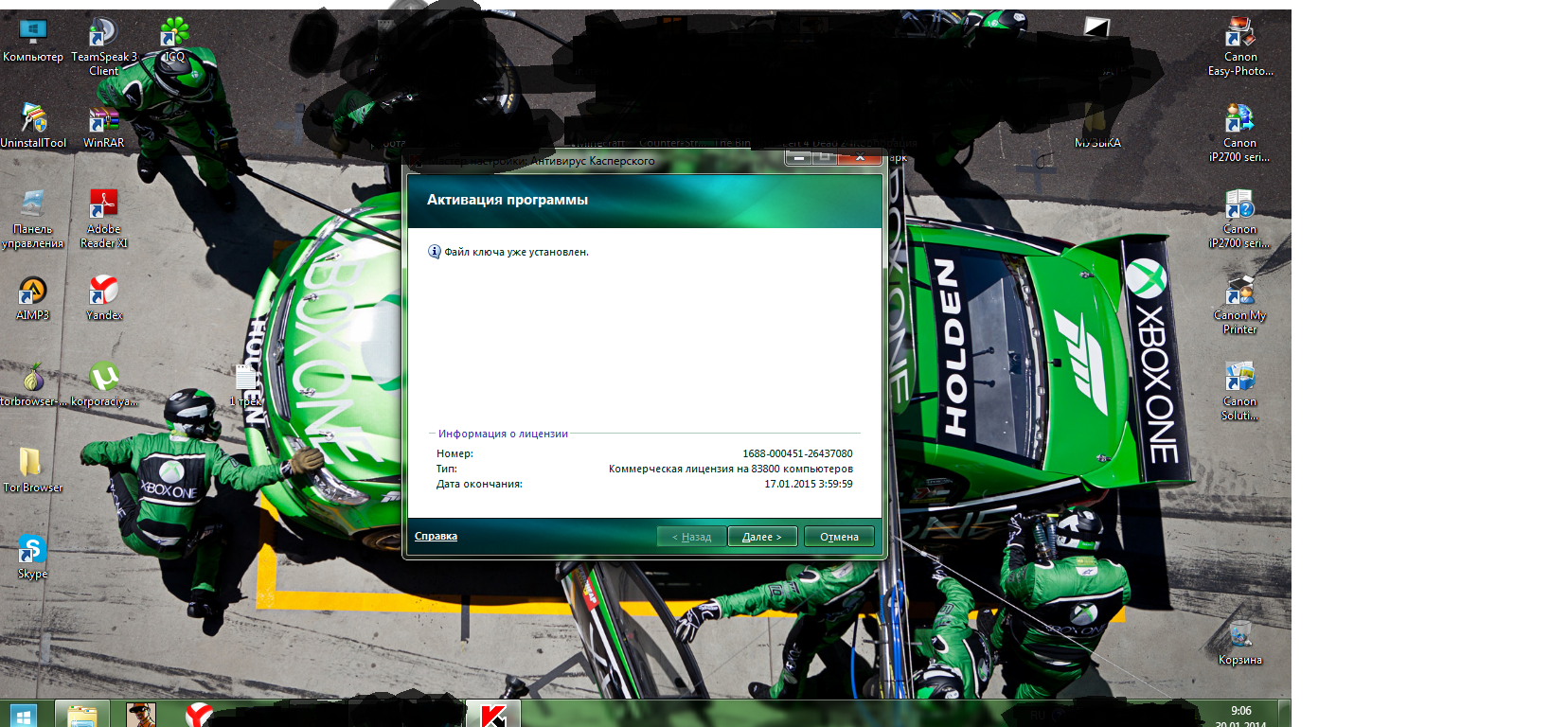Cancel activation with Отмена button
This screenshot has height=727, width=1568.
pyautogui.click(x=839, y=537)
